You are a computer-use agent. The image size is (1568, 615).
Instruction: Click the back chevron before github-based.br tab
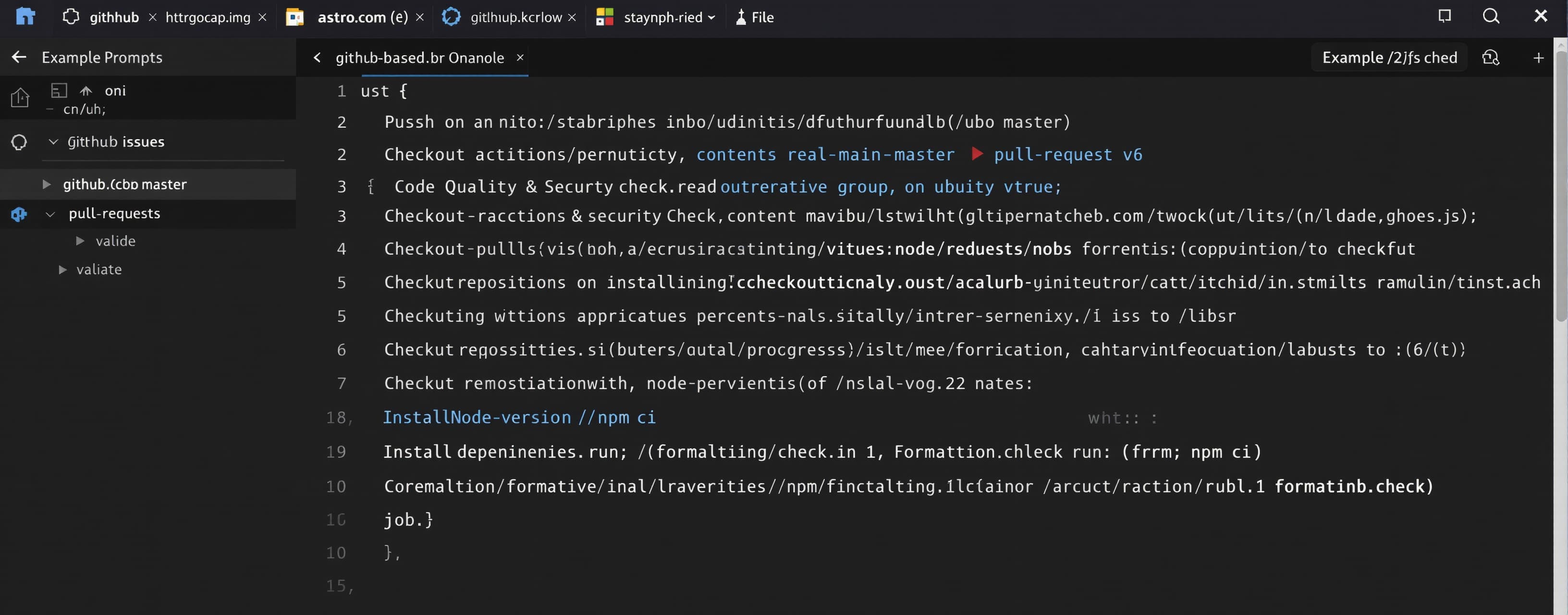(x=317, y=57)
